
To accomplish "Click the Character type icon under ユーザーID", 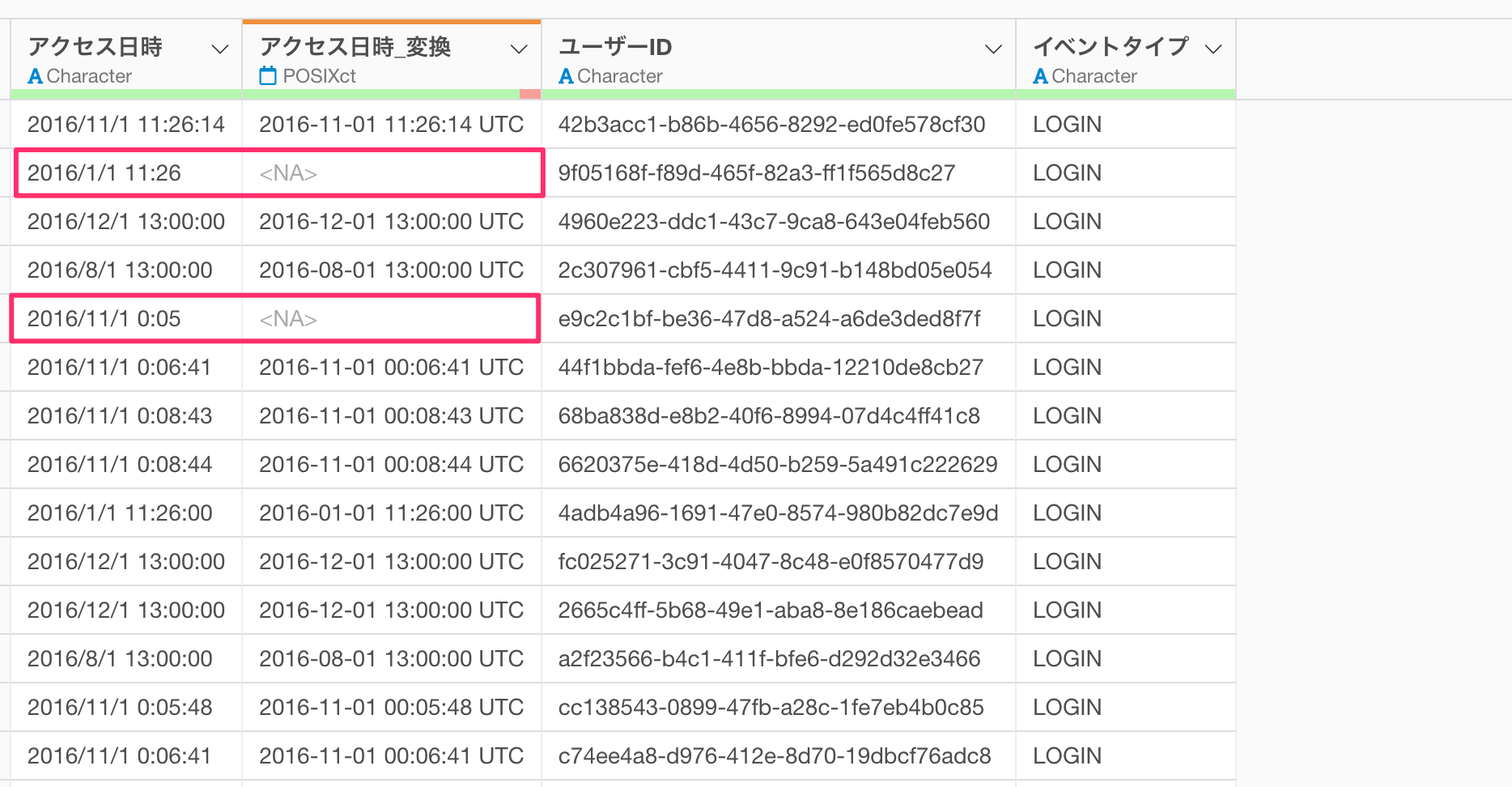I will (x=566, y=76).
